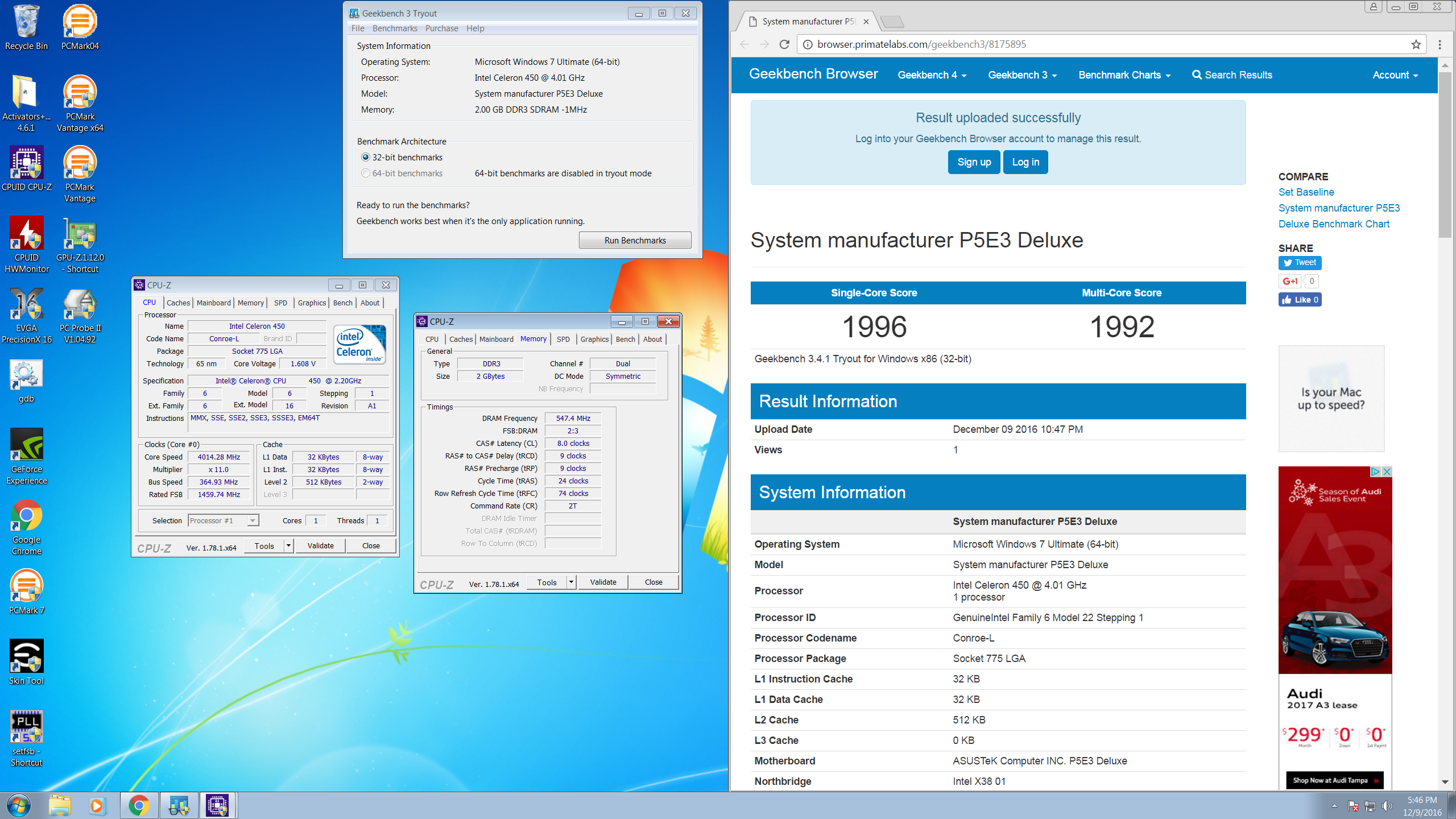Launch PCMark Vantage x64 desktop shortcut
Screen dimensions: 1456x819
click(80, 104)
